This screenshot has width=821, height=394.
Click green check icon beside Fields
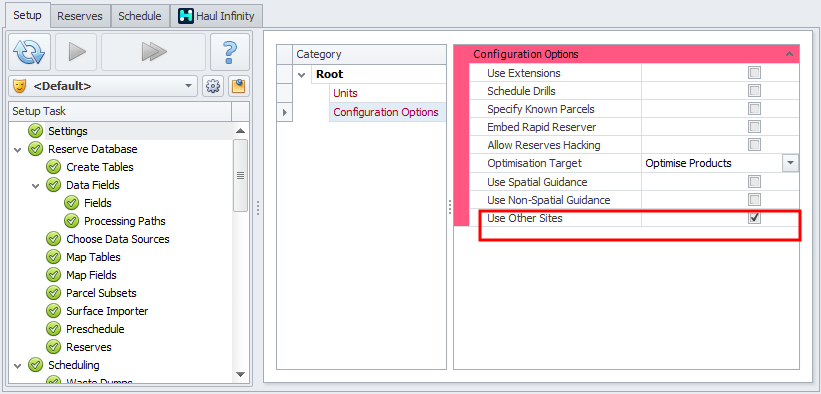click(x=71, y=203)
